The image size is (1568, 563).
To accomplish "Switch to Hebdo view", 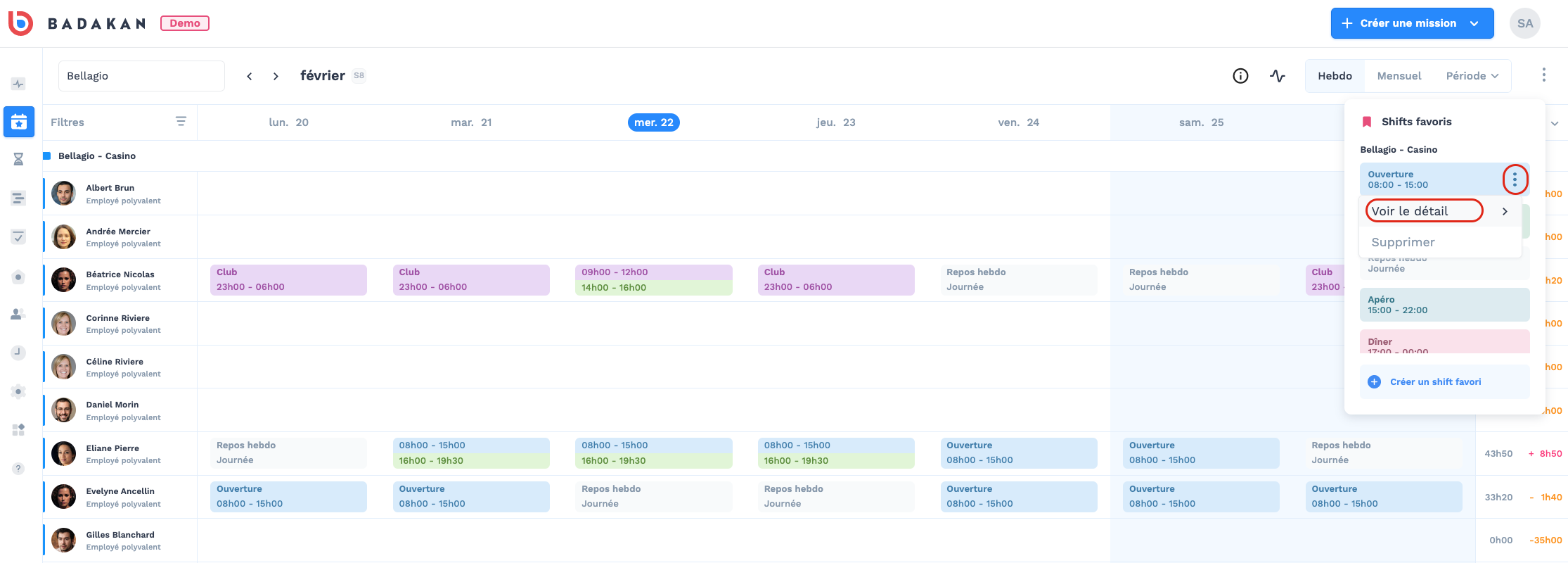I will point(1335,76).
